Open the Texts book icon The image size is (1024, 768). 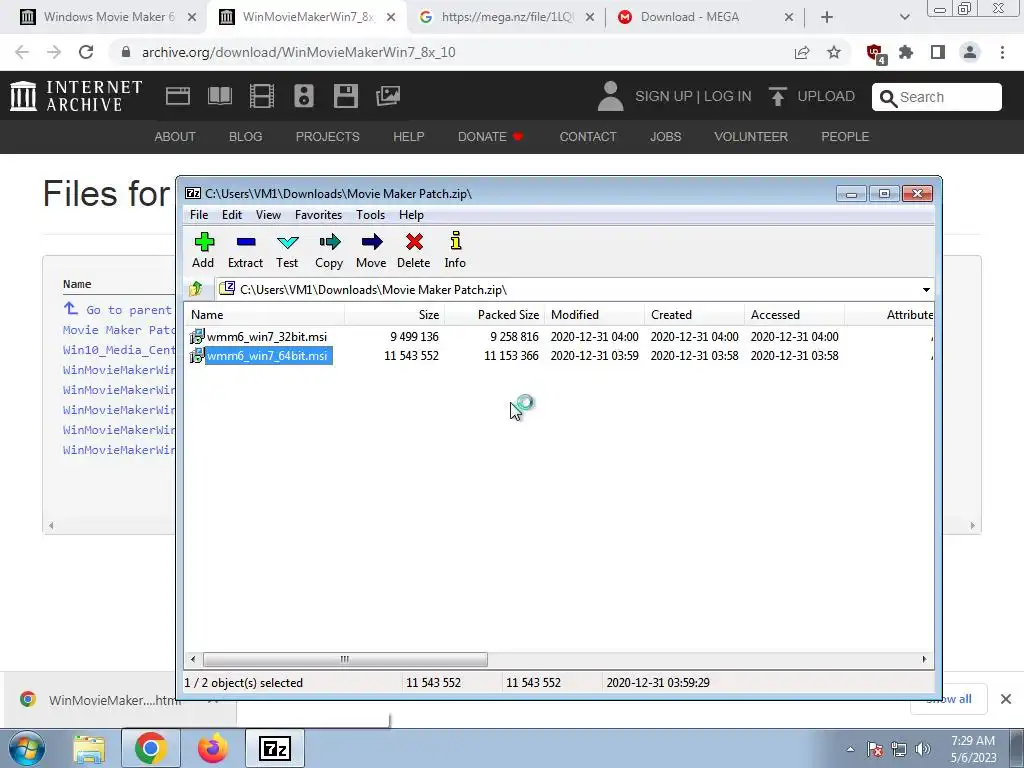pos(219,96)
